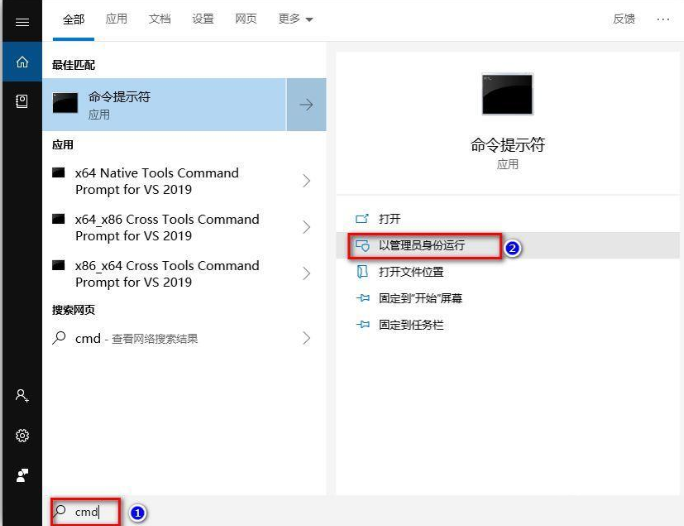Click the 打开文件位置 folder icon
The width and height of the screenshot is (684, 526).
pos(362,272)
